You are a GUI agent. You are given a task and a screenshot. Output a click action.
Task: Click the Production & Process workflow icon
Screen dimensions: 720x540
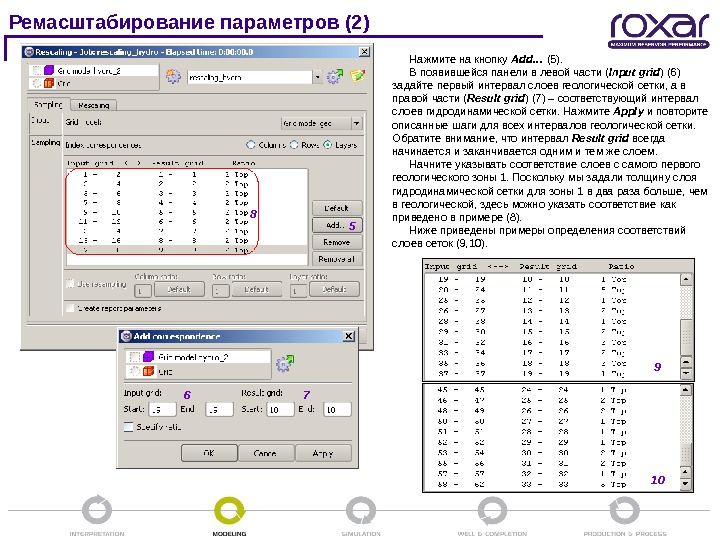click(x=624, y=510)
